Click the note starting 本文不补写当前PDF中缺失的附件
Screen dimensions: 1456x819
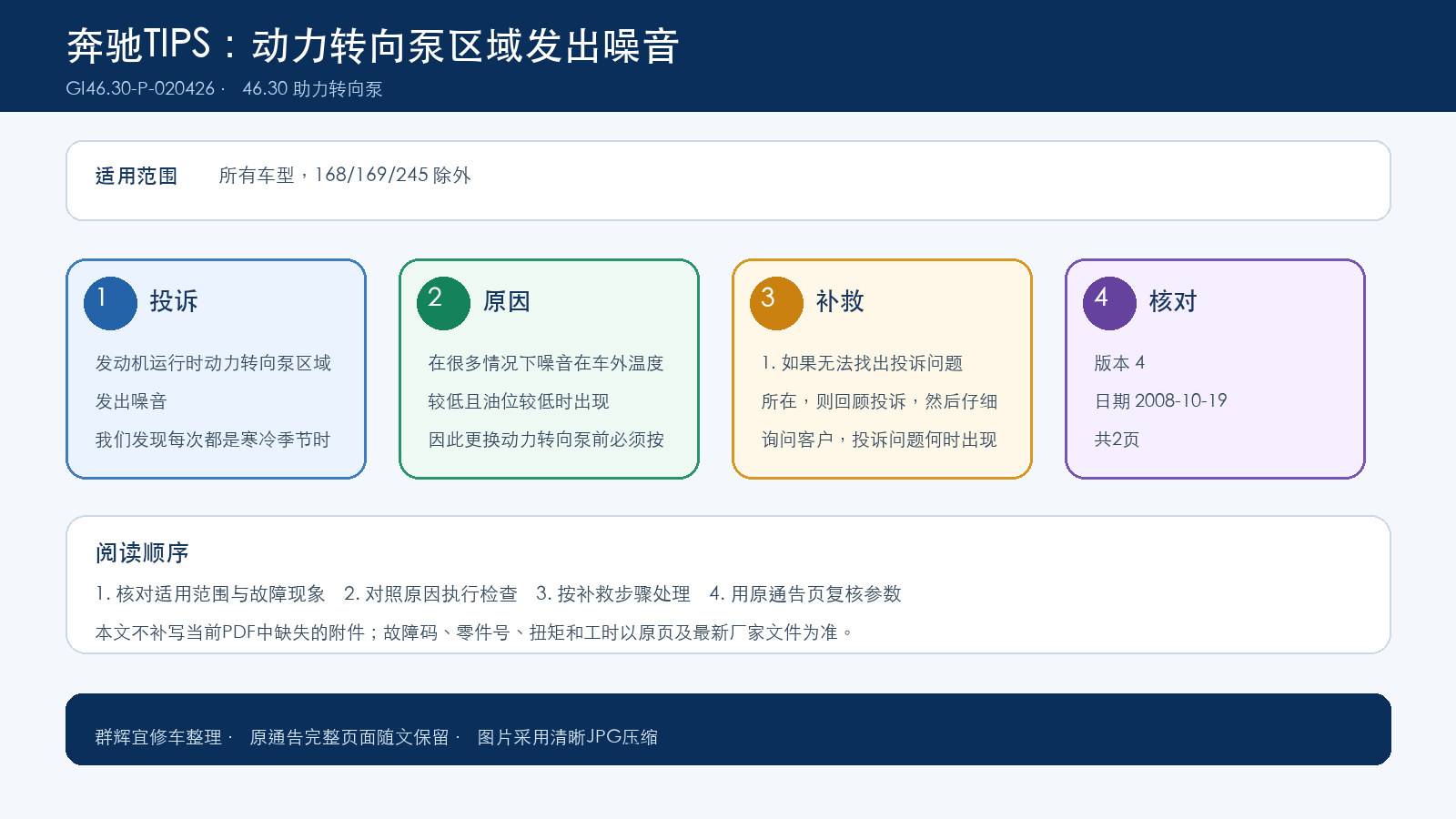pos(475,632)
